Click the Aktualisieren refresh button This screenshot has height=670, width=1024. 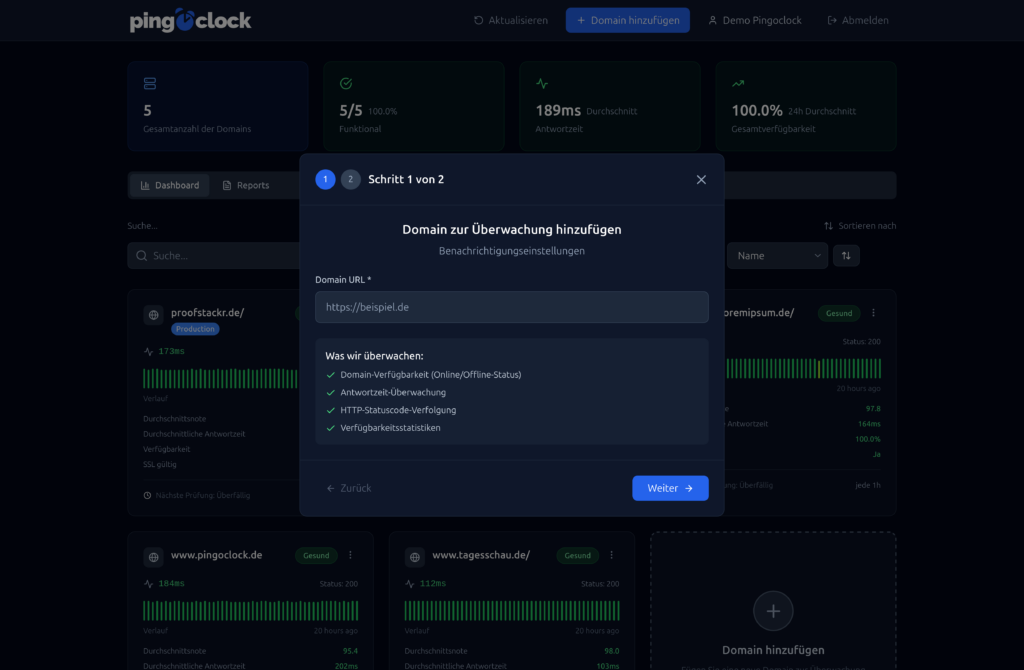pyautogui.click(x=510, y=20)
